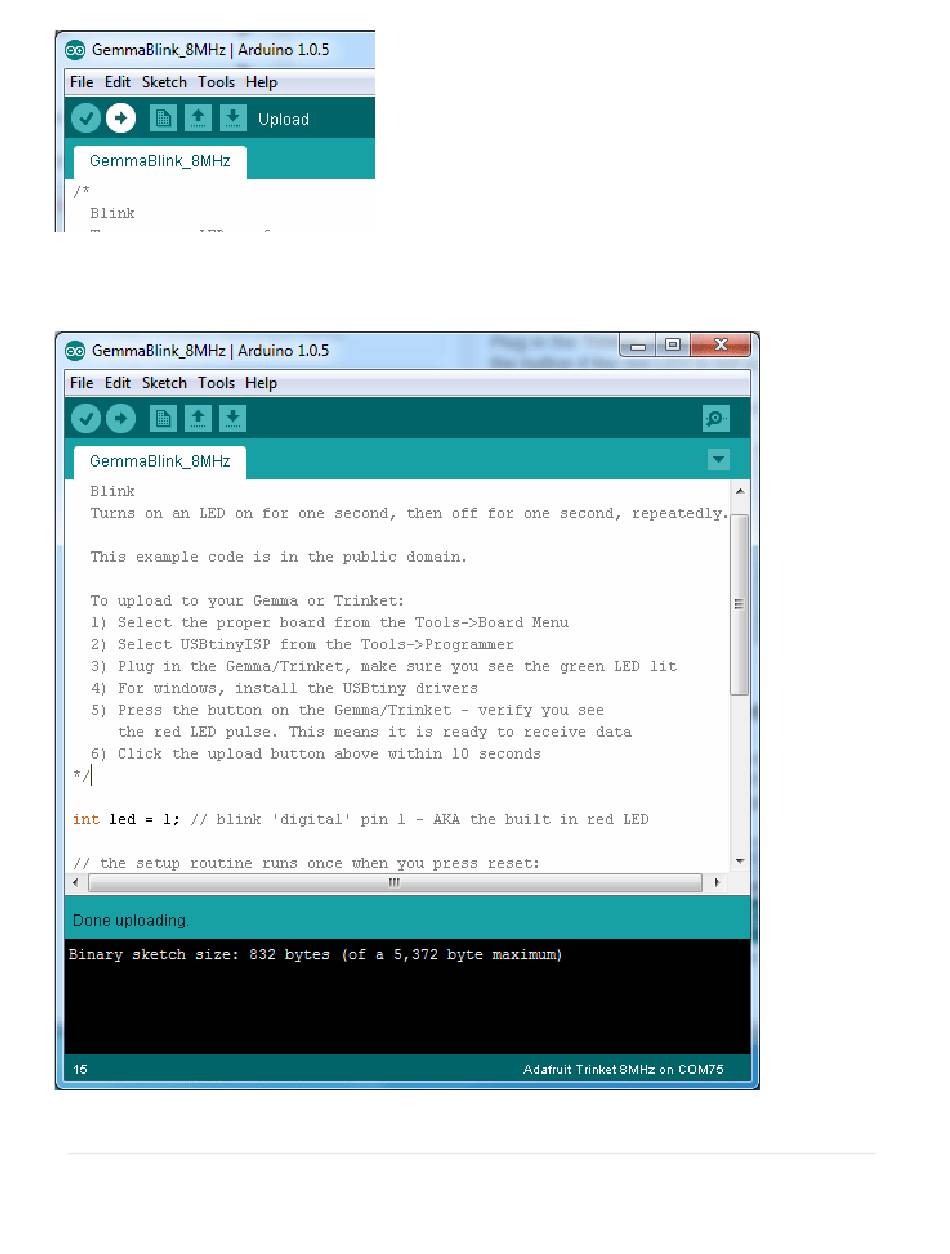950x1254 pixels.
Task: Click Verify icon in upper cropped Arduino window
Action: point(87,118)
